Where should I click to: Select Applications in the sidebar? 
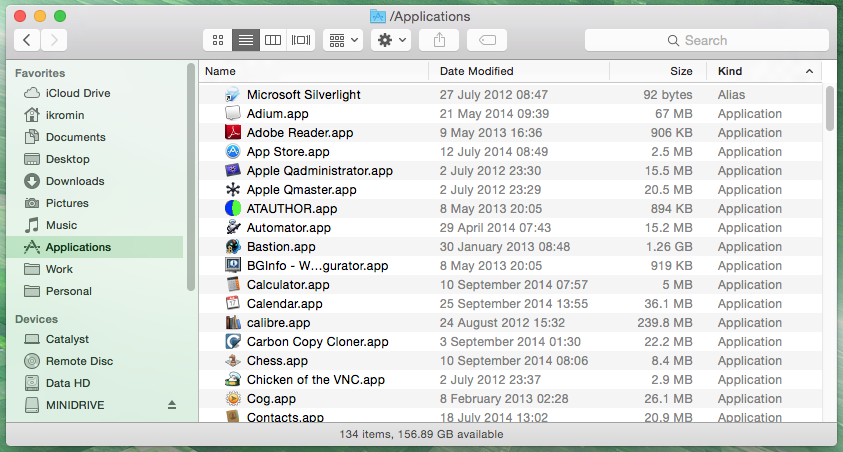point(95,247)
